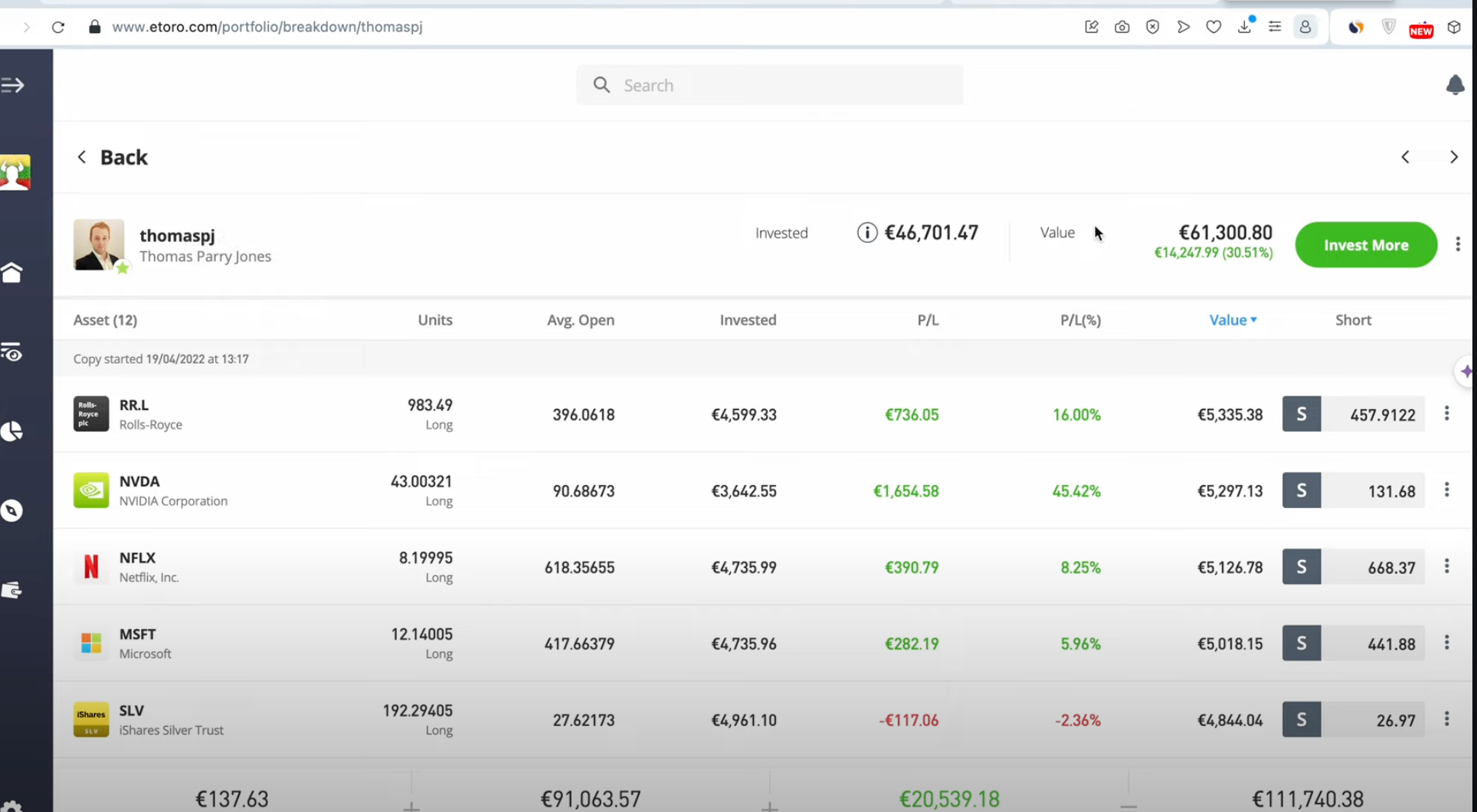Screen dimensions: 1477x812
Task: Open thomaspj username link
Action: coord(177,235)
